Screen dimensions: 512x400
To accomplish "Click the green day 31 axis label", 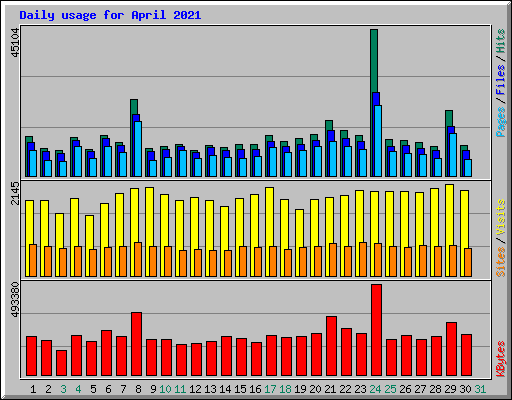I will pos(480,389).
